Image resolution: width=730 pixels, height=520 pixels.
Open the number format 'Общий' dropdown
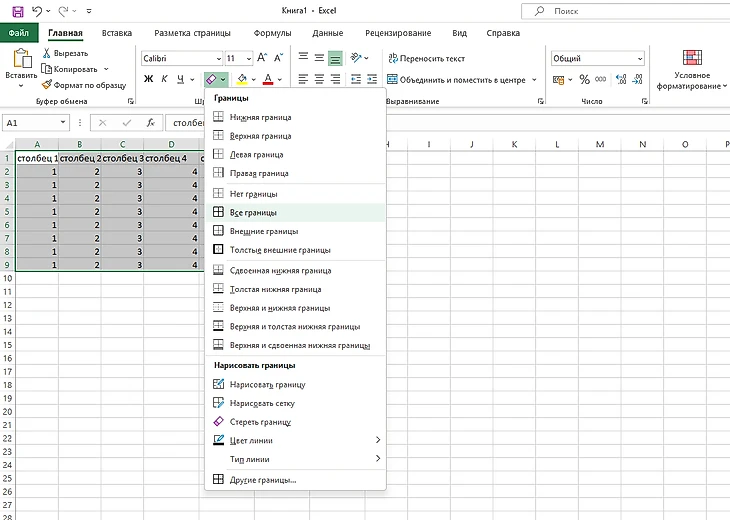click(596, 59)
